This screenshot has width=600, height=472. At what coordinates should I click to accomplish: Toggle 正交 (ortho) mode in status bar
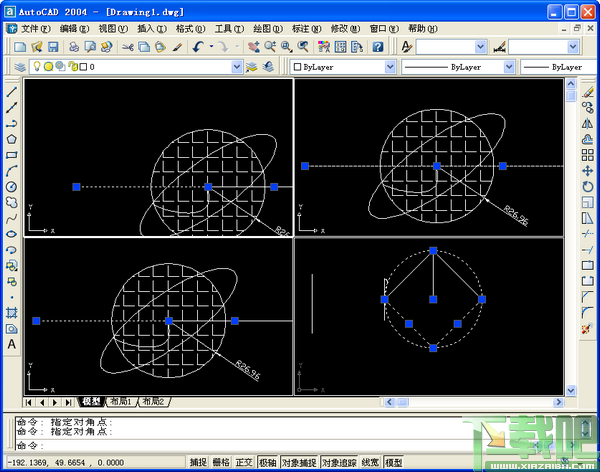pos(244,462)
